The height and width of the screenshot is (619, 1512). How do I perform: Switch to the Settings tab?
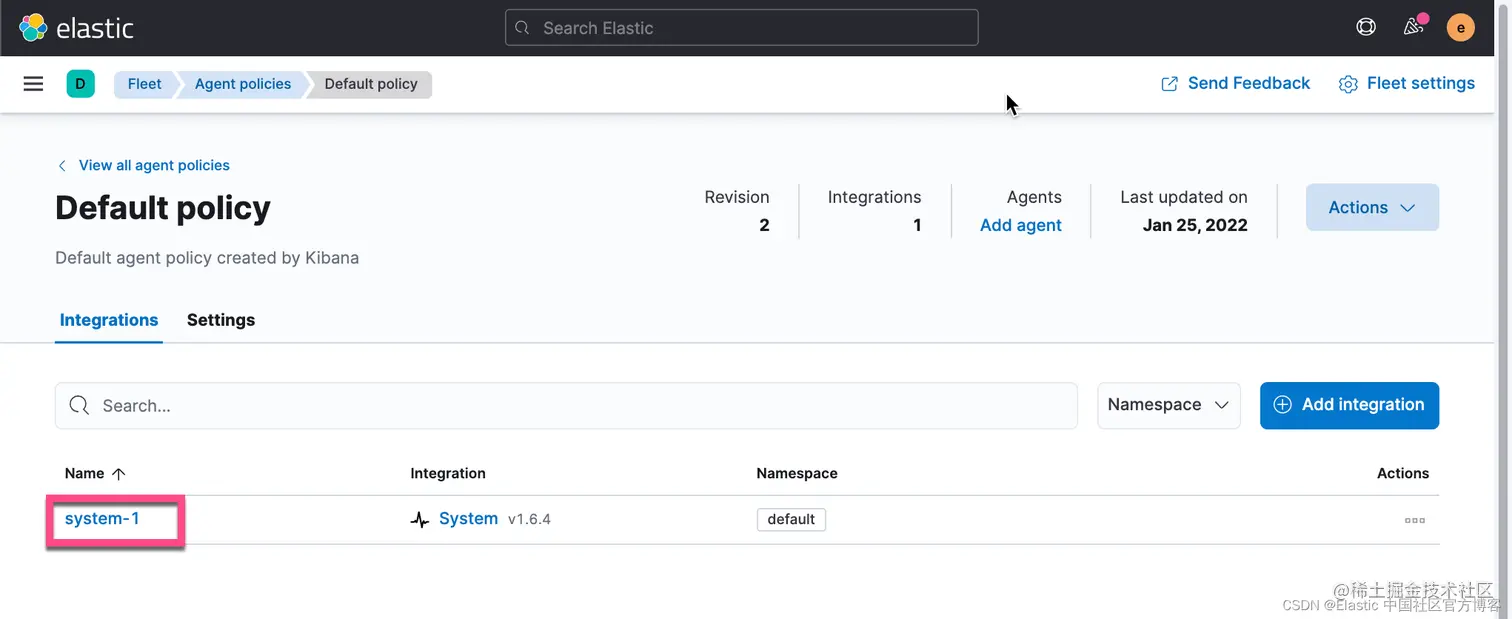click(221, 320)
